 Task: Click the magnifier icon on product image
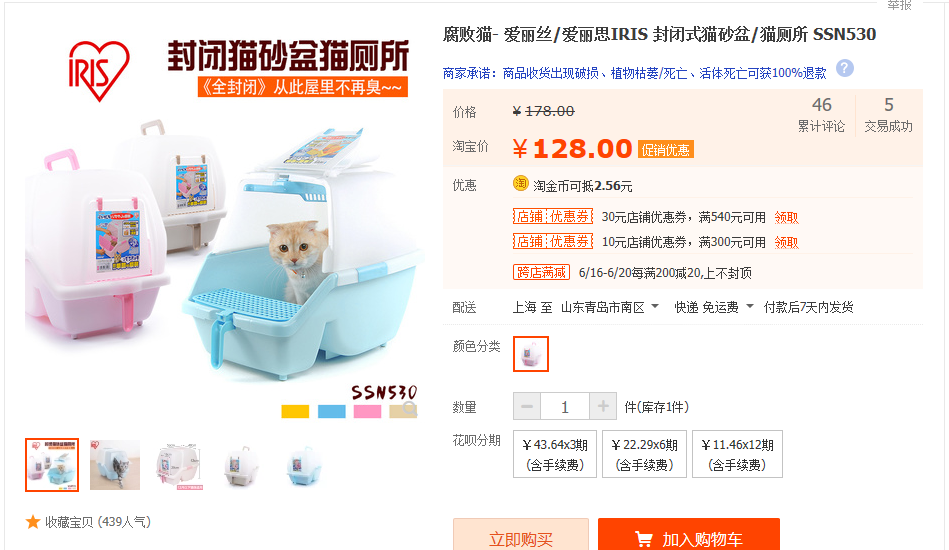click(x=410, y=408)
